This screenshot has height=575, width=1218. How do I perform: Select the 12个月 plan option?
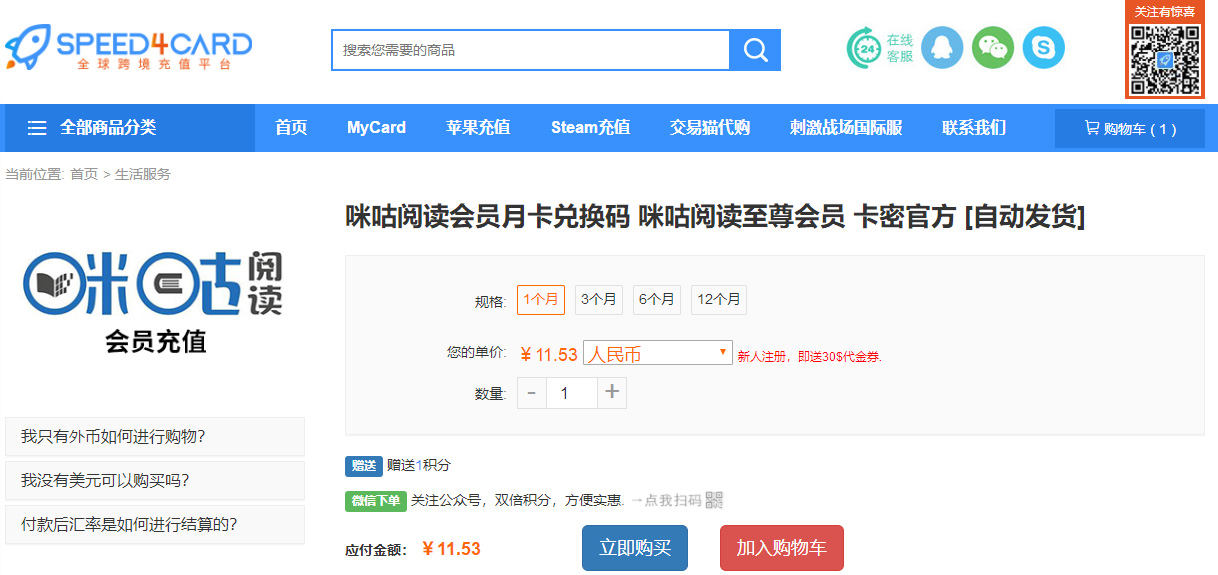coord(719,300)
